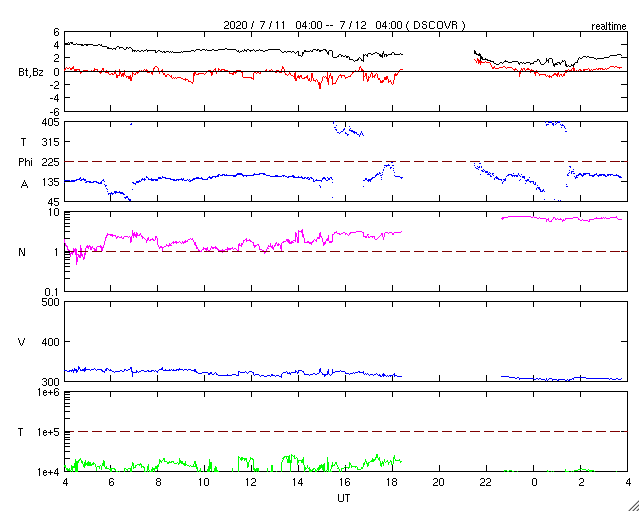
Task: Click the 'UT' time axis label
Action: pyautogui.click(x=344, y=498)
